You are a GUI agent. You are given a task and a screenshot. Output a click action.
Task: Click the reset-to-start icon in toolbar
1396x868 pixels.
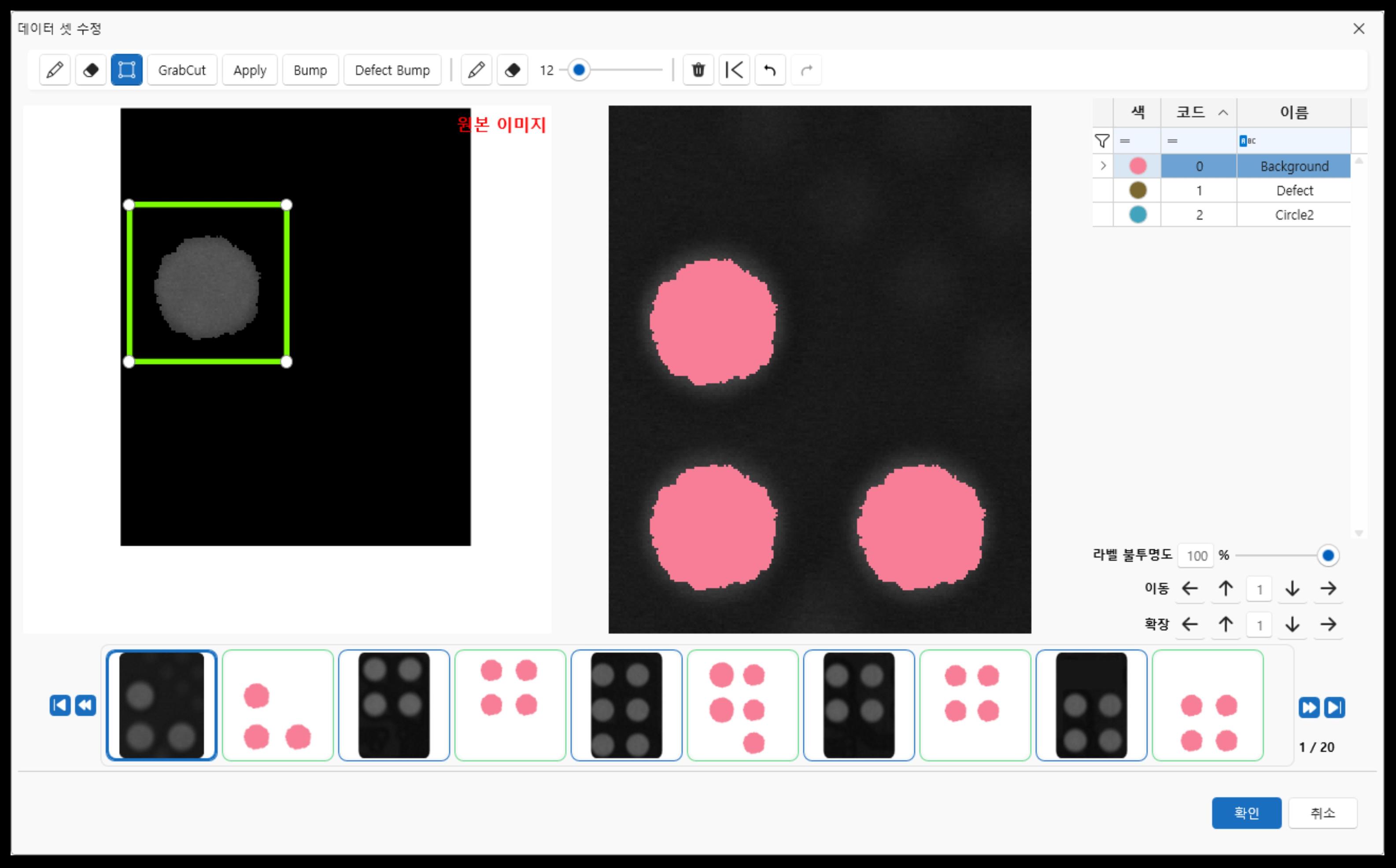click(734, 70)
